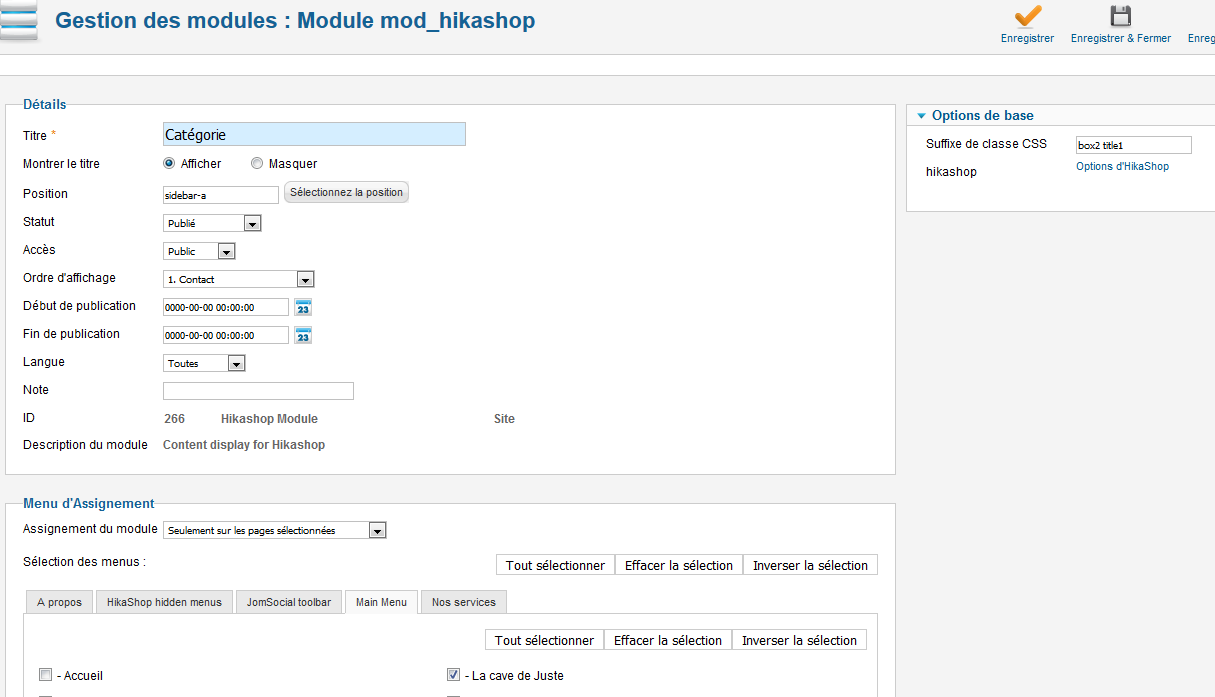Select the Masquer radio button
Image resolution: width=1215 pixels, height=697 pixels.
[x=257, y=163]
